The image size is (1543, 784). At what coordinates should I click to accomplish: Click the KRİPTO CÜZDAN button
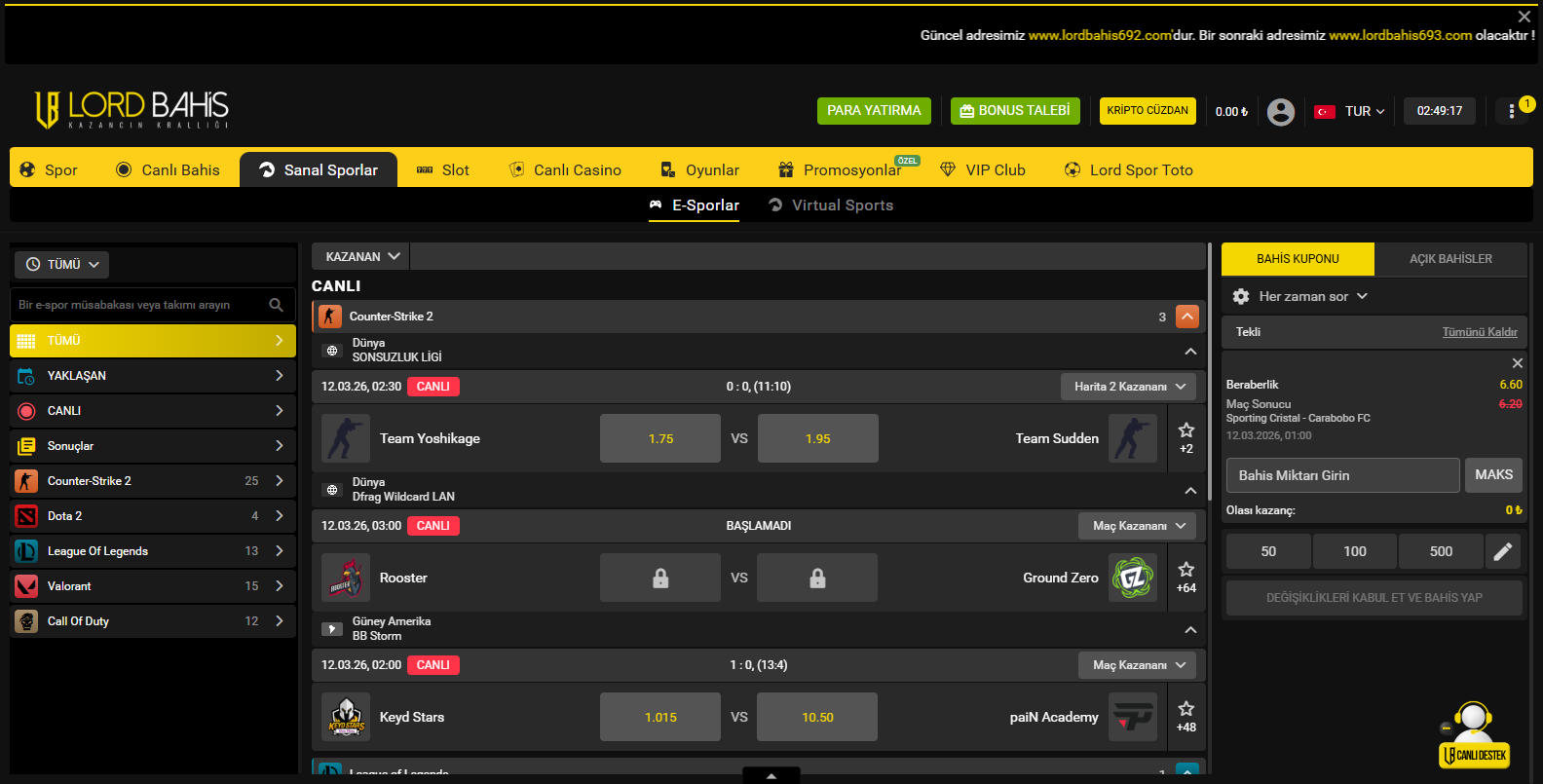[1148, 111]
